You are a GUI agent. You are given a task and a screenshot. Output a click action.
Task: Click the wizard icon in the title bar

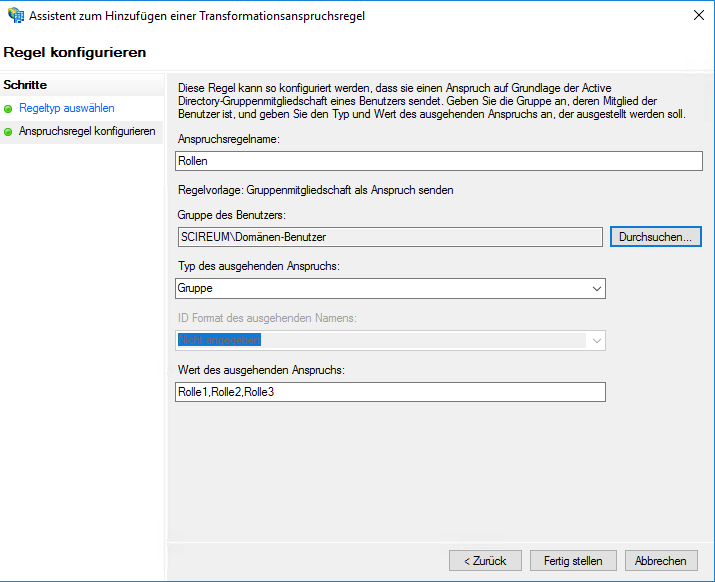coord(15,16)
